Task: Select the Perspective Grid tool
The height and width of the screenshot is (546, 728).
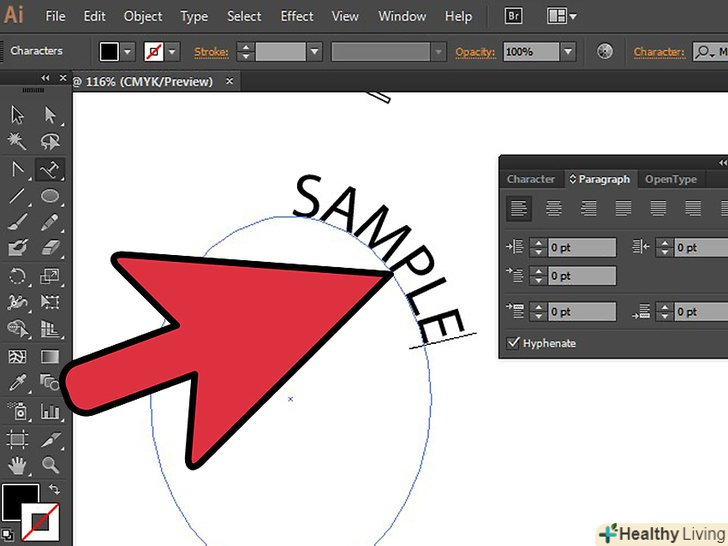Action: (x=50, y=329)
